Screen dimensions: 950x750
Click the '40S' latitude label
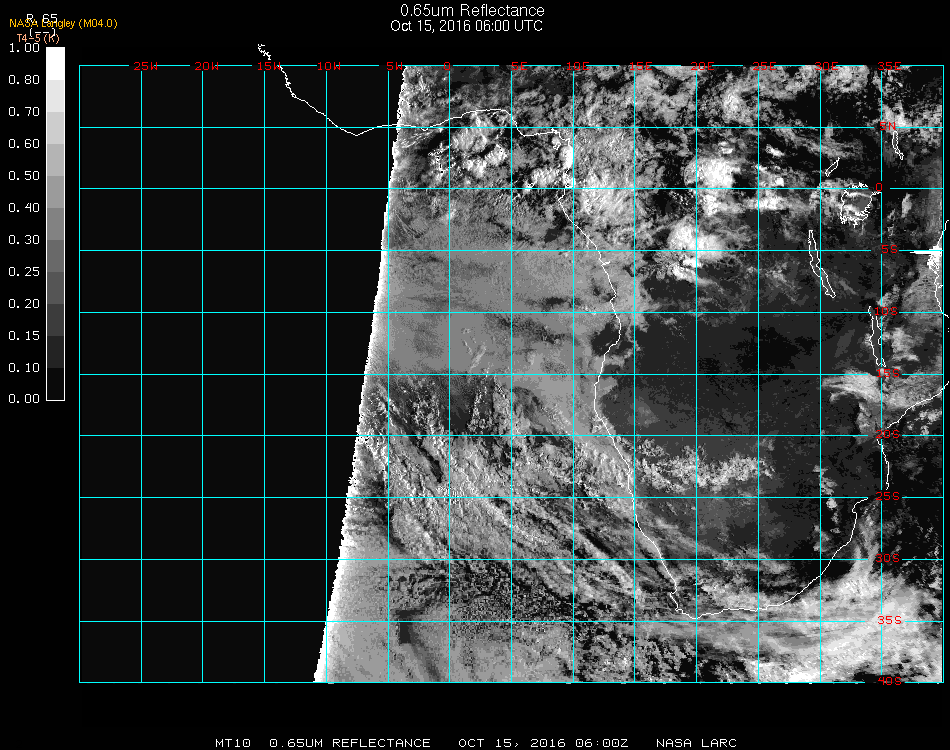coord(889,681)
